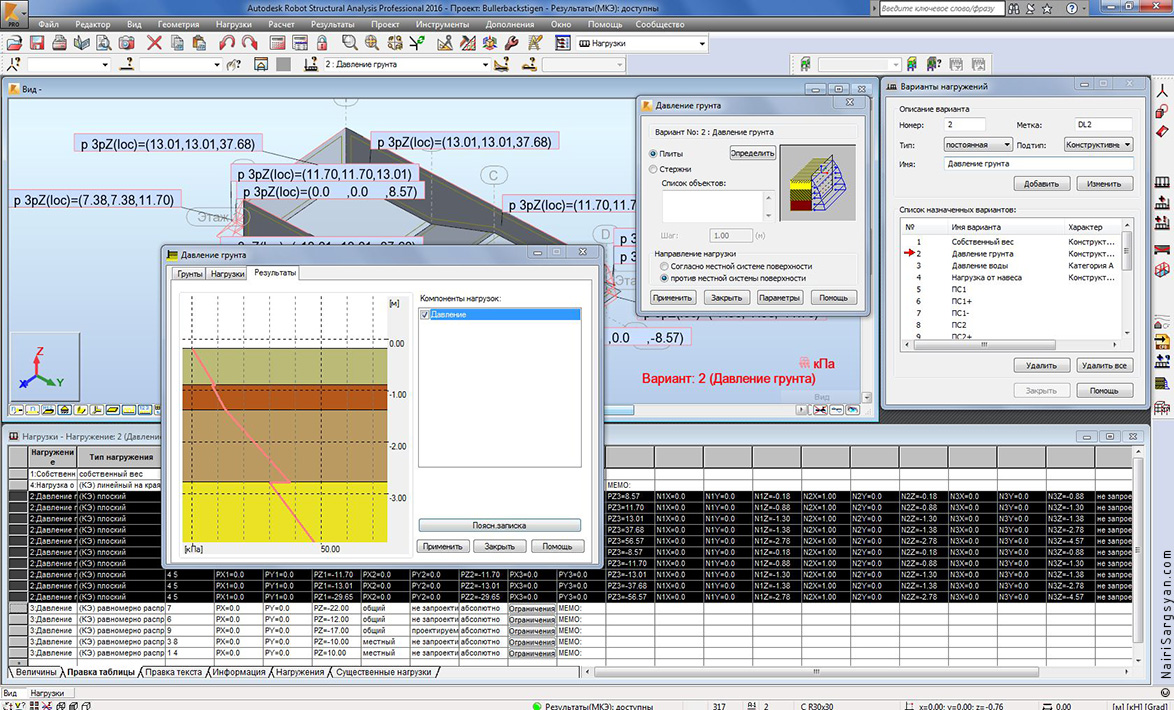Search with the binoculars icon
1174x710 pixels.
(1014, 9)
